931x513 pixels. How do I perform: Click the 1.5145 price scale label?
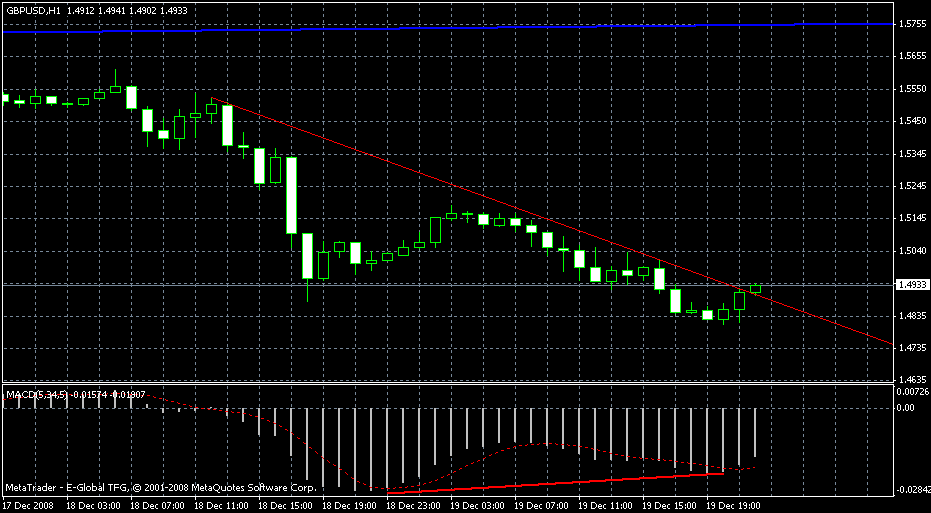[x=914, y=218]
